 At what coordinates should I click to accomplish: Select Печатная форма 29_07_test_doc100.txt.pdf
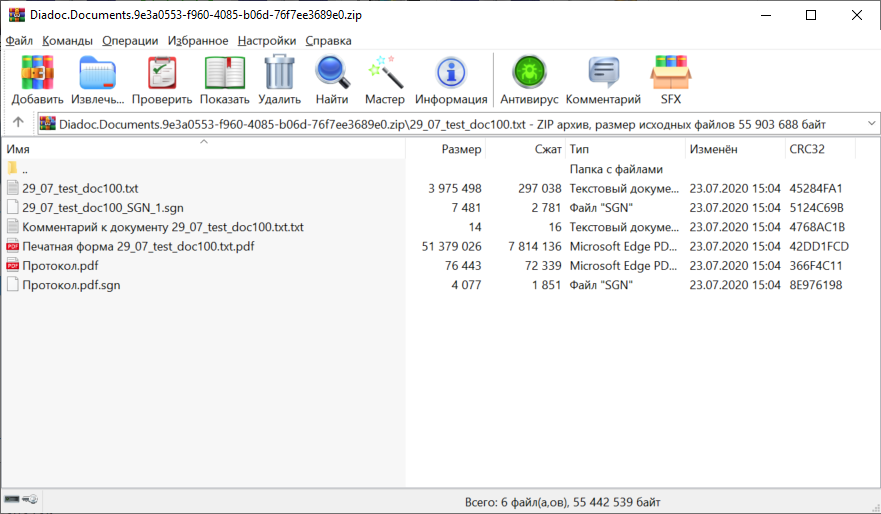click(138, 246)
